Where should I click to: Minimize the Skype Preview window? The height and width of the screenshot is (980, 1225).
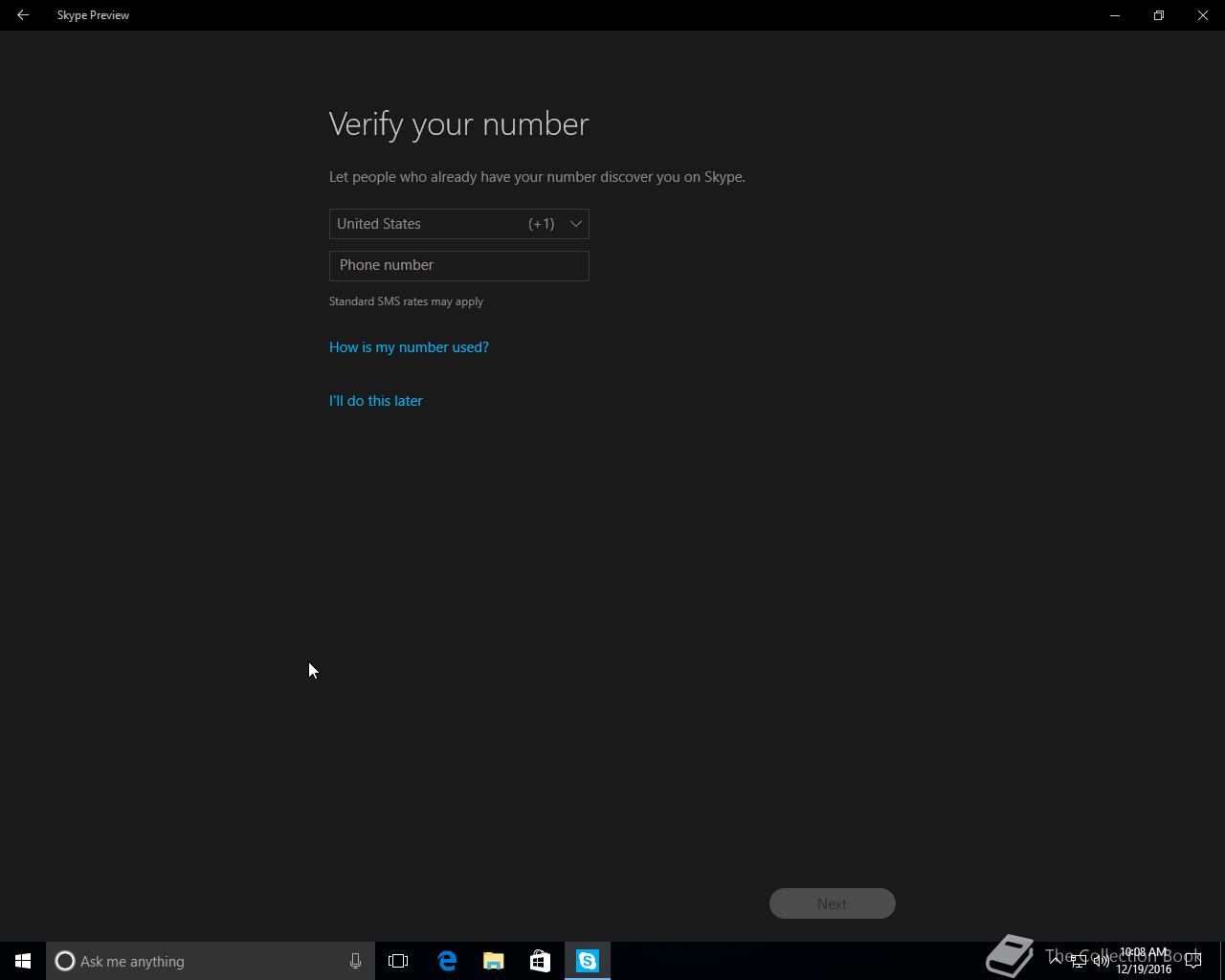tap(1115, 15)
